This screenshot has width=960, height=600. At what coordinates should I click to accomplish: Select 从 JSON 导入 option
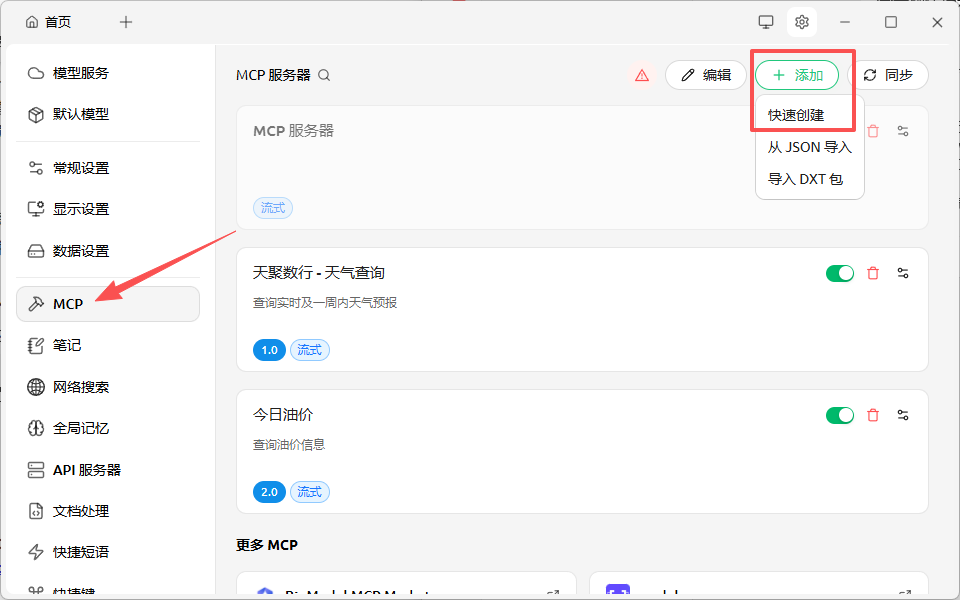pos(808,146)
